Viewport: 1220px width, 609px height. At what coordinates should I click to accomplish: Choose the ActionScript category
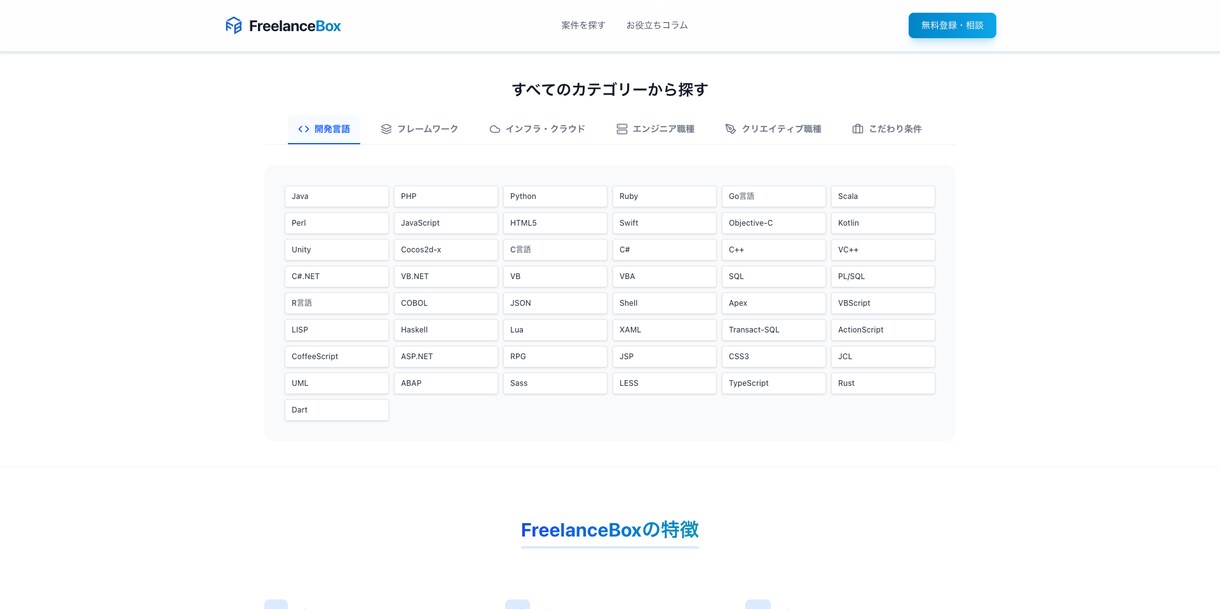click(883, 330)
